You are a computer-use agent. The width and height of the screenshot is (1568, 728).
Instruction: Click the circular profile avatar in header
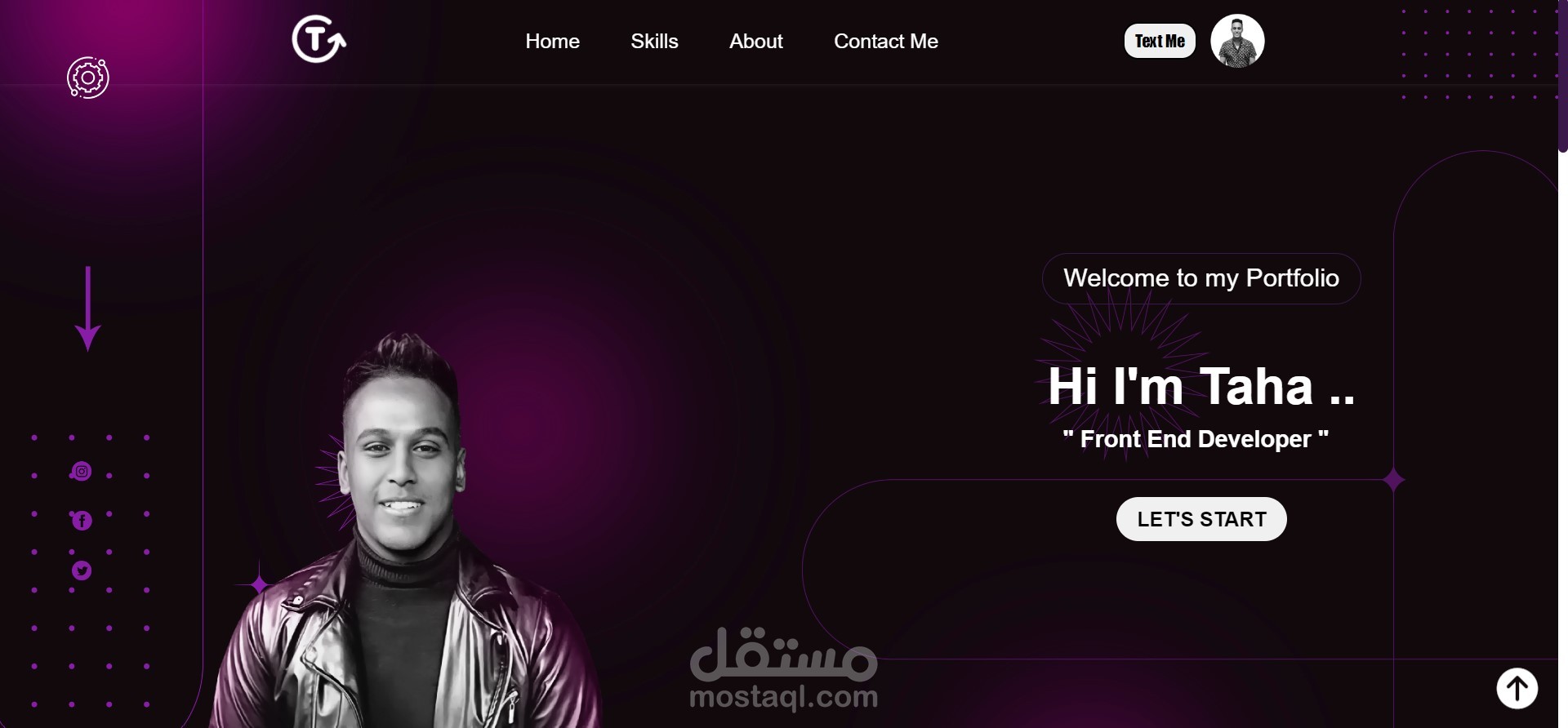[1237, 41]
